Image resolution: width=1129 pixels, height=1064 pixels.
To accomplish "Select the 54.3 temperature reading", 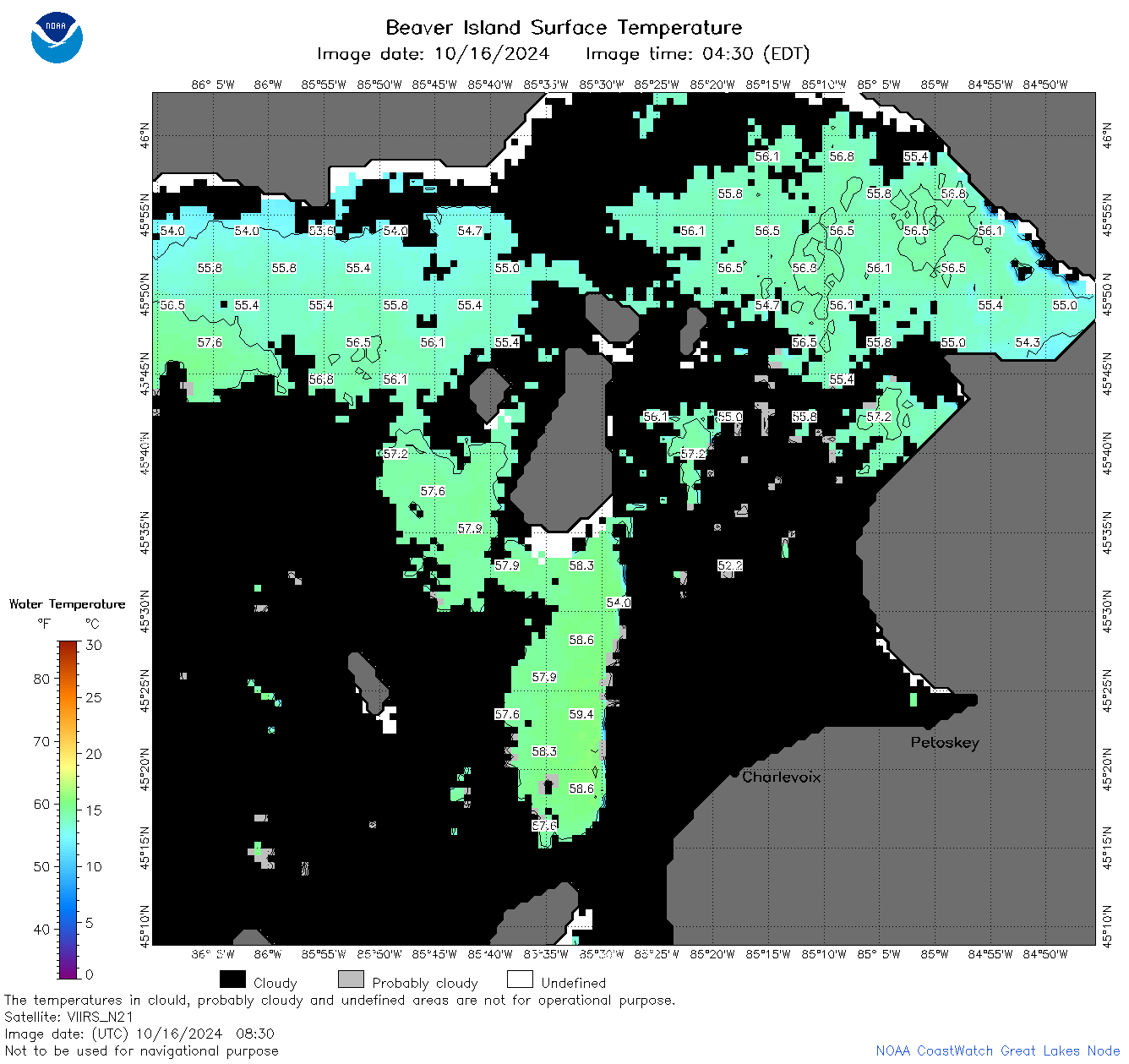I will point(1028,342).
